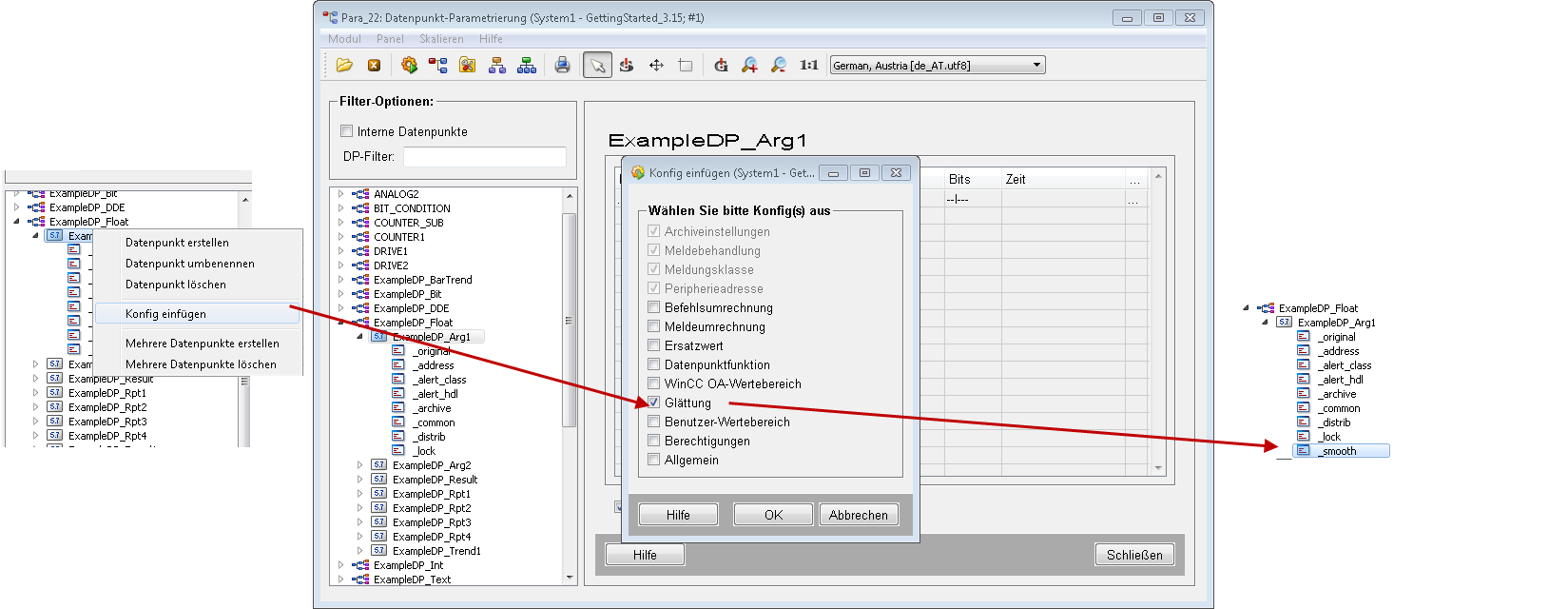Image resolution: width=1568 pixels, height=609 pixels.
Task: Select the arrow pointer tool
Action: 597,65
